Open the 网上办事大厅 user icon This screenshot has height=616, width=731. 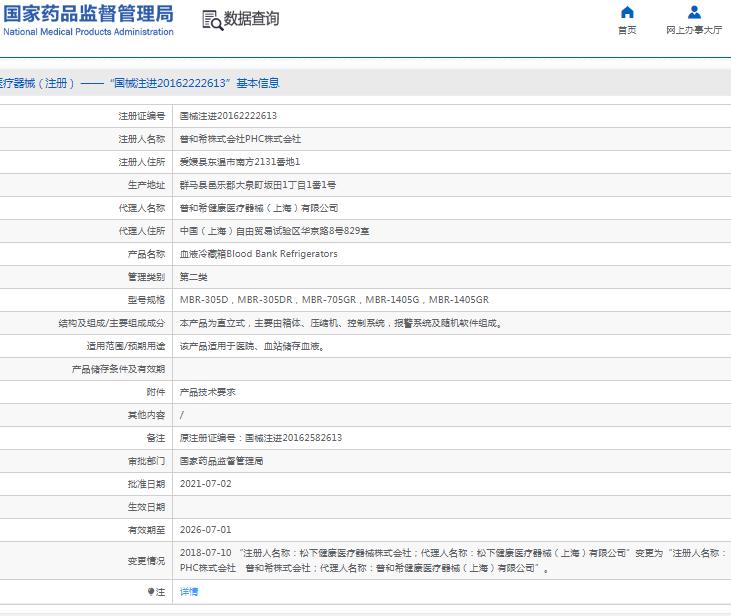tap(694, 12)
